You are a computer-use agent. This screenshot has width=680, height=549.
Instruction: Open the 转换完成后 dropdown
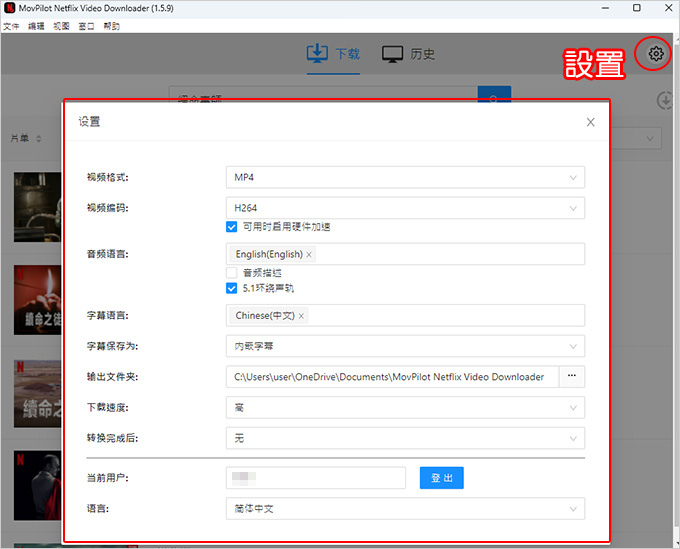405,438
